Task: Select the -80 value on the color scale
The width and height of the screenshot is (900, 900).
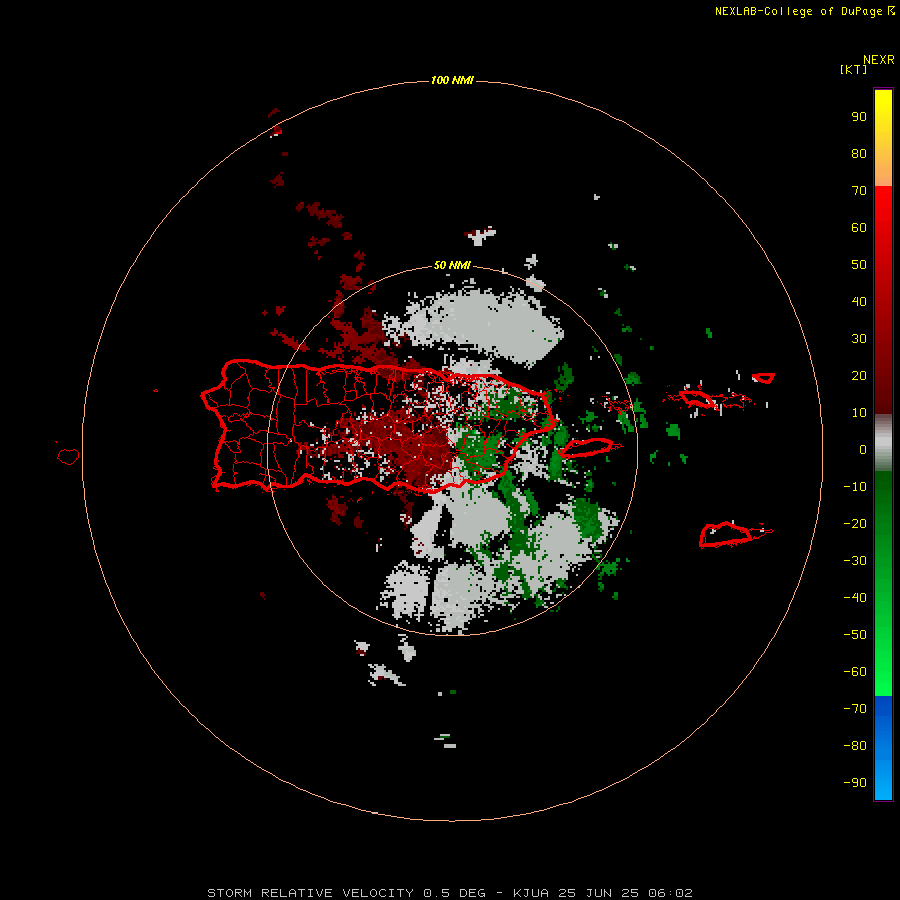Action: 855,746
